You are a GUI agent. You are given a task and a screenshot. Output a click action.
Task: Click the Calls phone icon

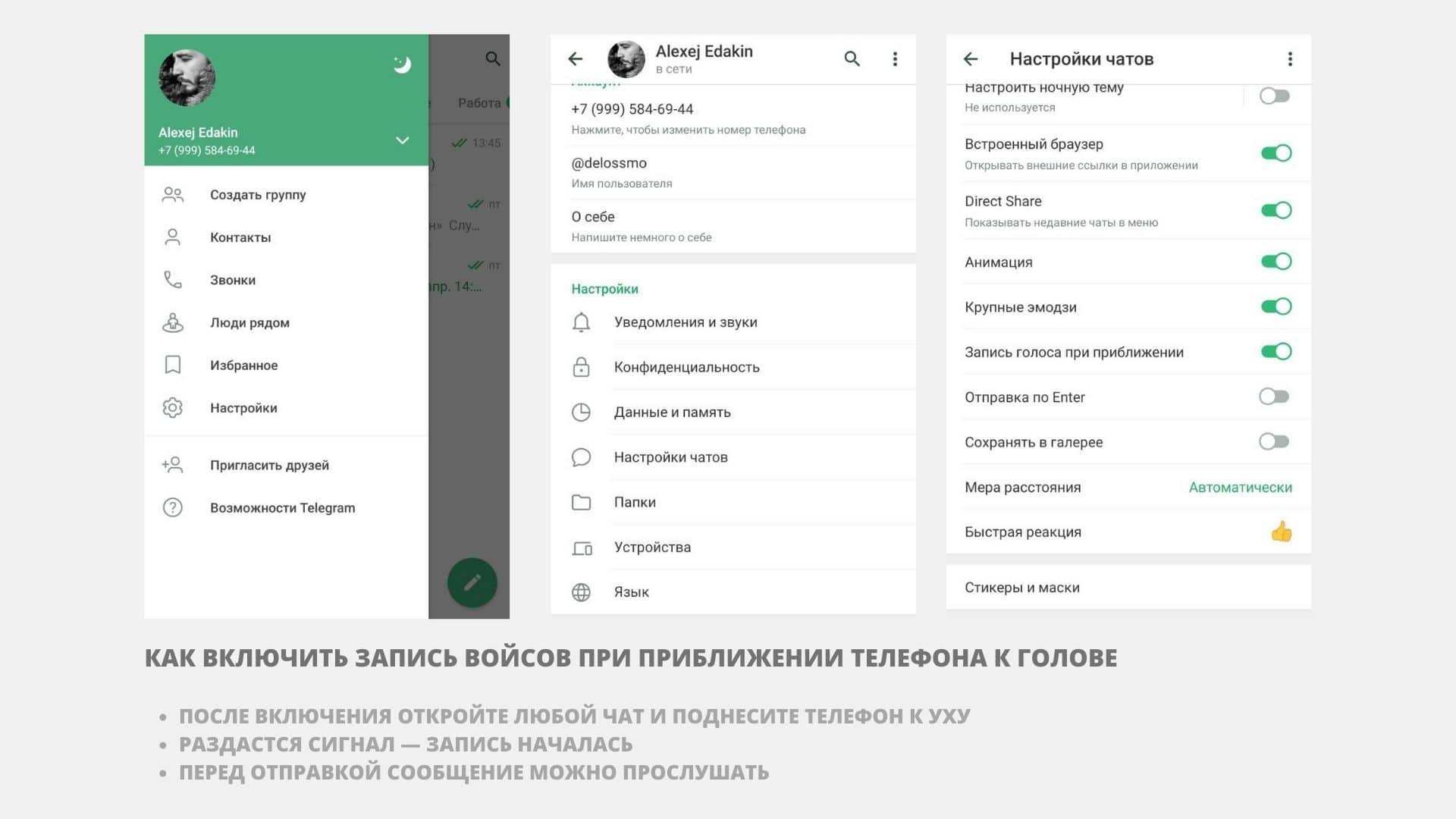click(173, 280)
